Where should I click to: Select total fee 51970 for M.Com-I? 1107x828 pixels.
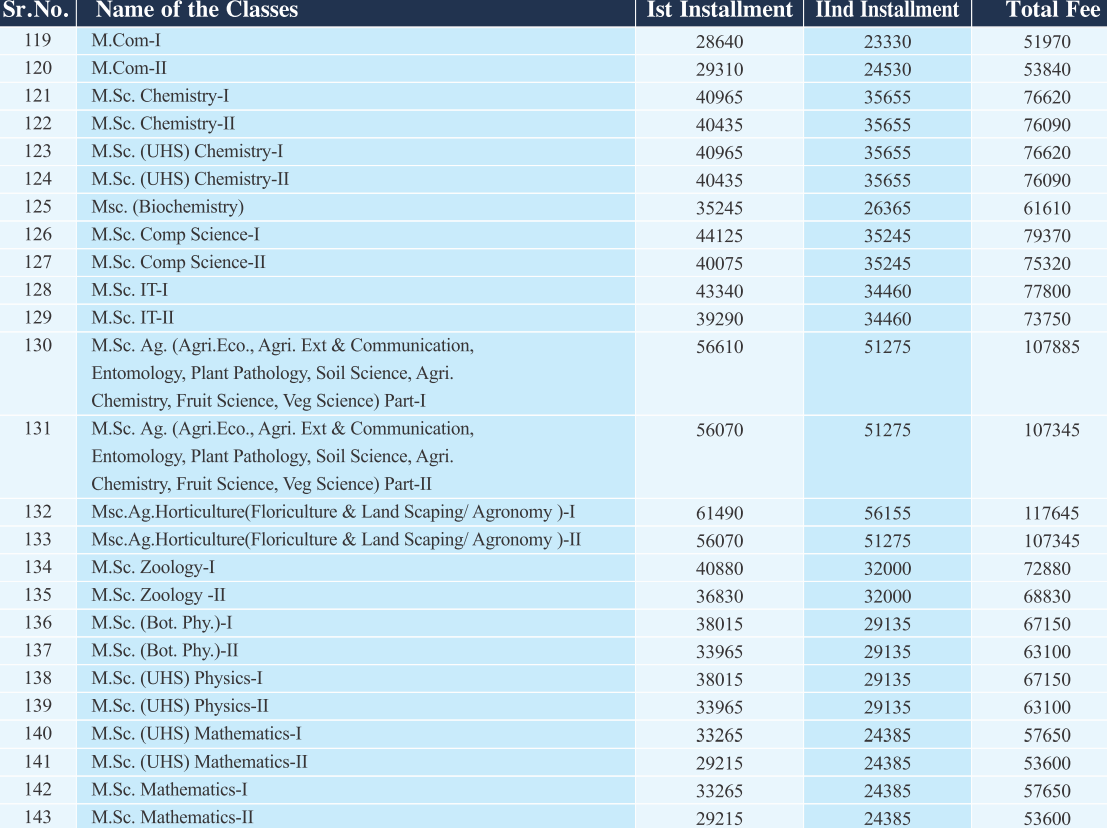1047,42
